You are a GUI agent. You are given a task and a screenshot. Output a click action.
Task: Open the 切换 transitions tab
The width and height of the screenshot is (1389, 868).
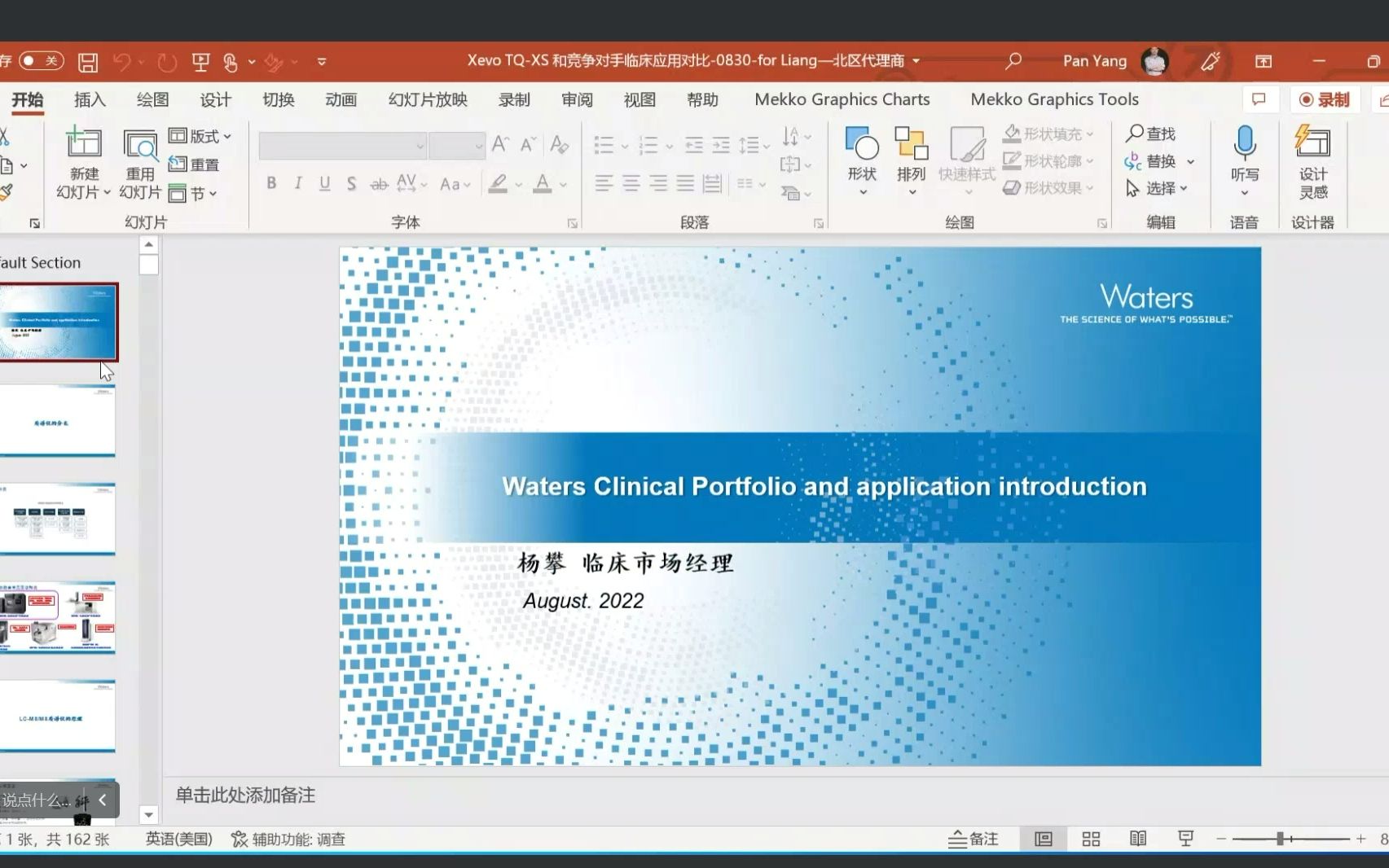(x=278, y=100)
